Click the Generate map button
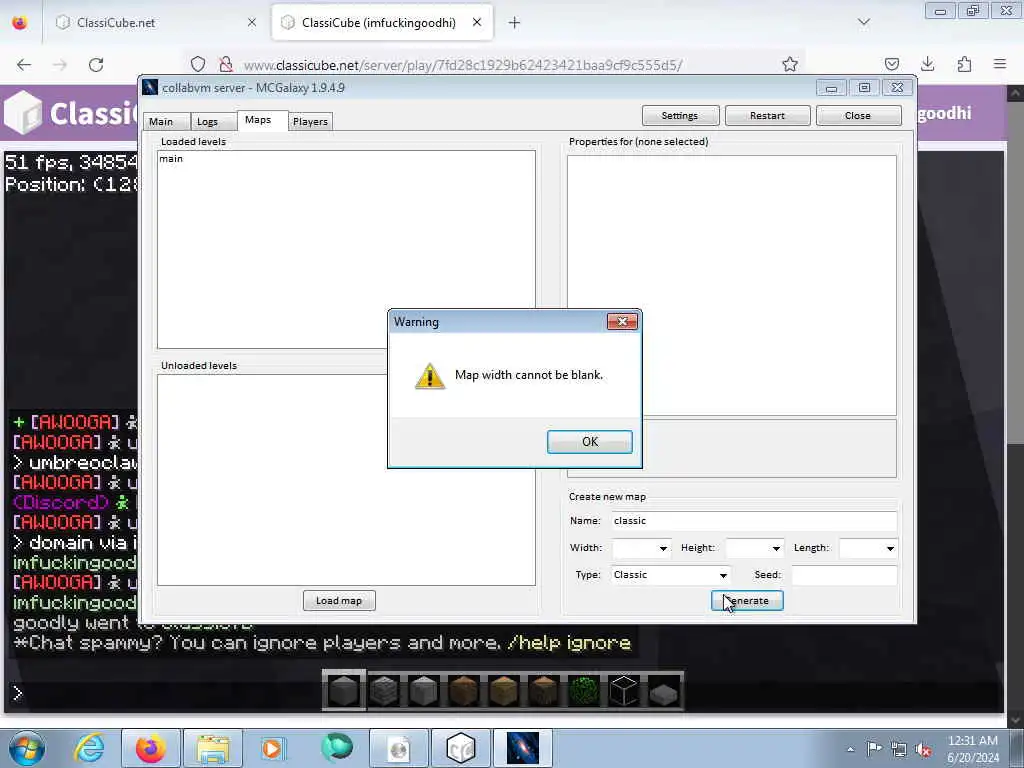The width and height of the screenshot is (1024, 768). click(x=747, y=601)
